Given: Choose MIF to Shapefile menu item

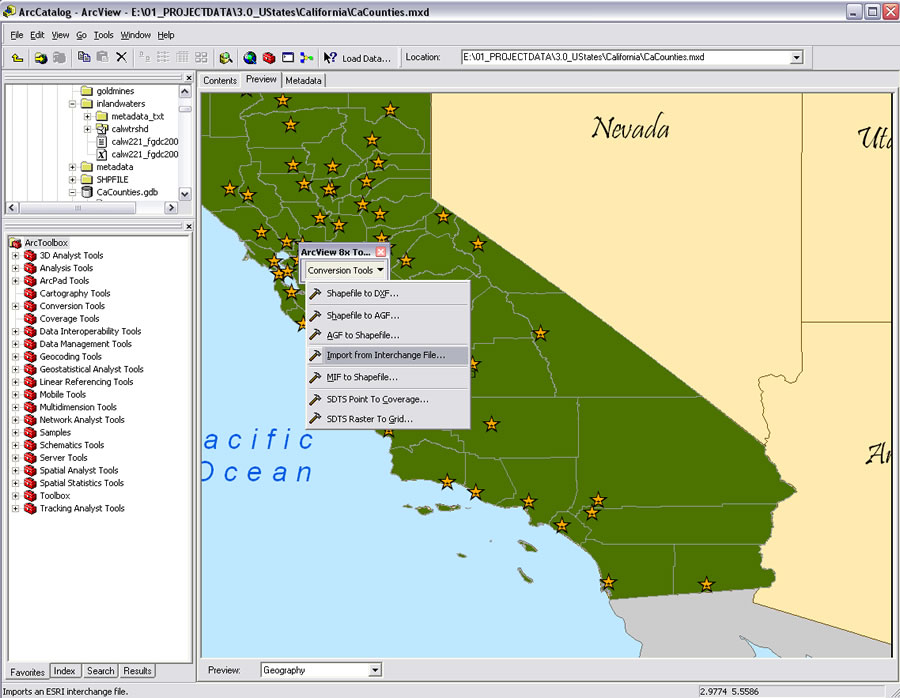Looking at the screenshot, I should [x=388, y=377].
